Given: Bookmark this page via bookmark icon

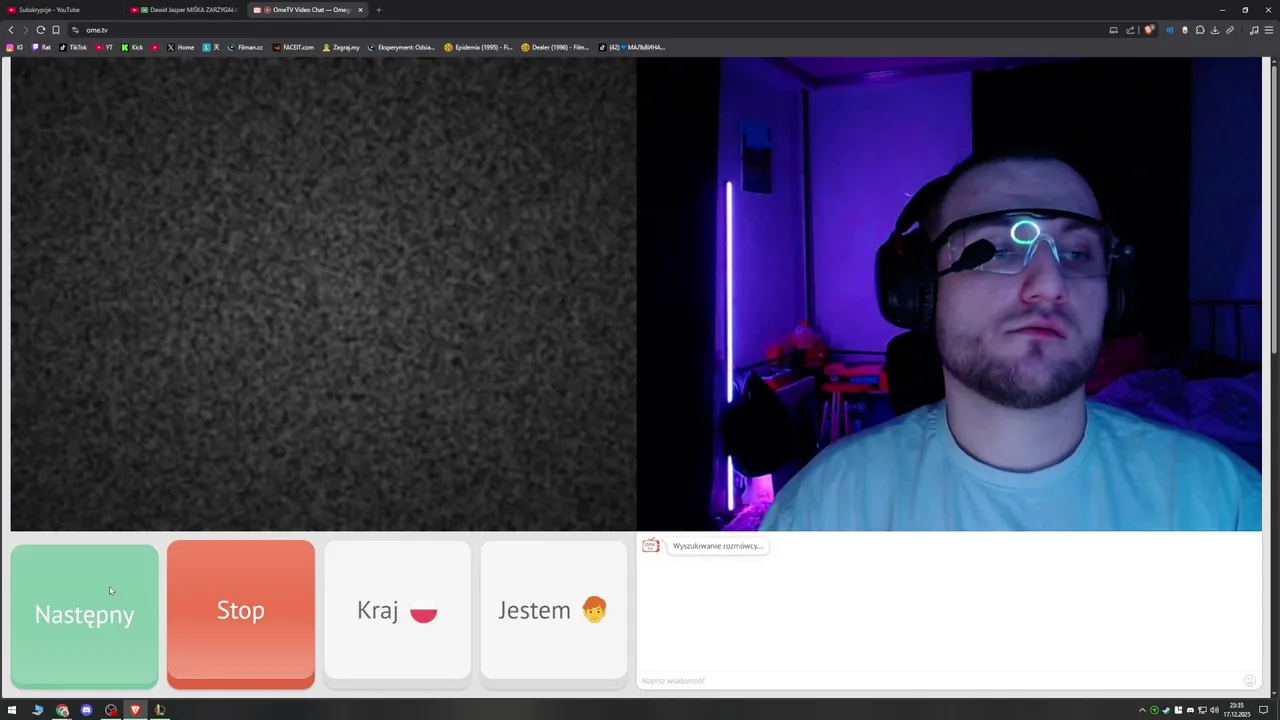Looking at the screenshot, I should point(56,30).
